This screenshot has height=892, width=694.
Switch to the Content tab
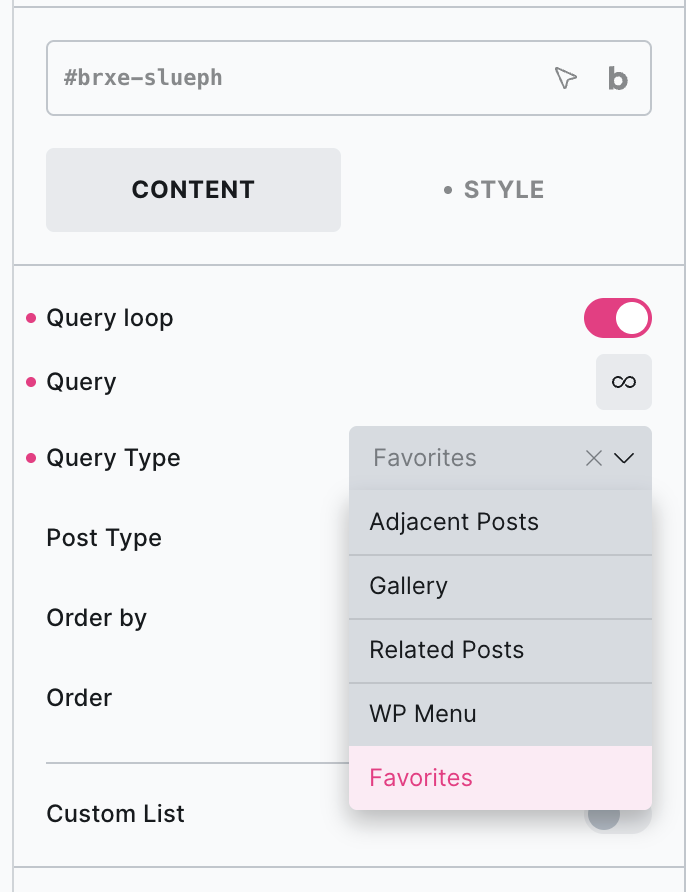pyautogui.click(x=193, y=190)
